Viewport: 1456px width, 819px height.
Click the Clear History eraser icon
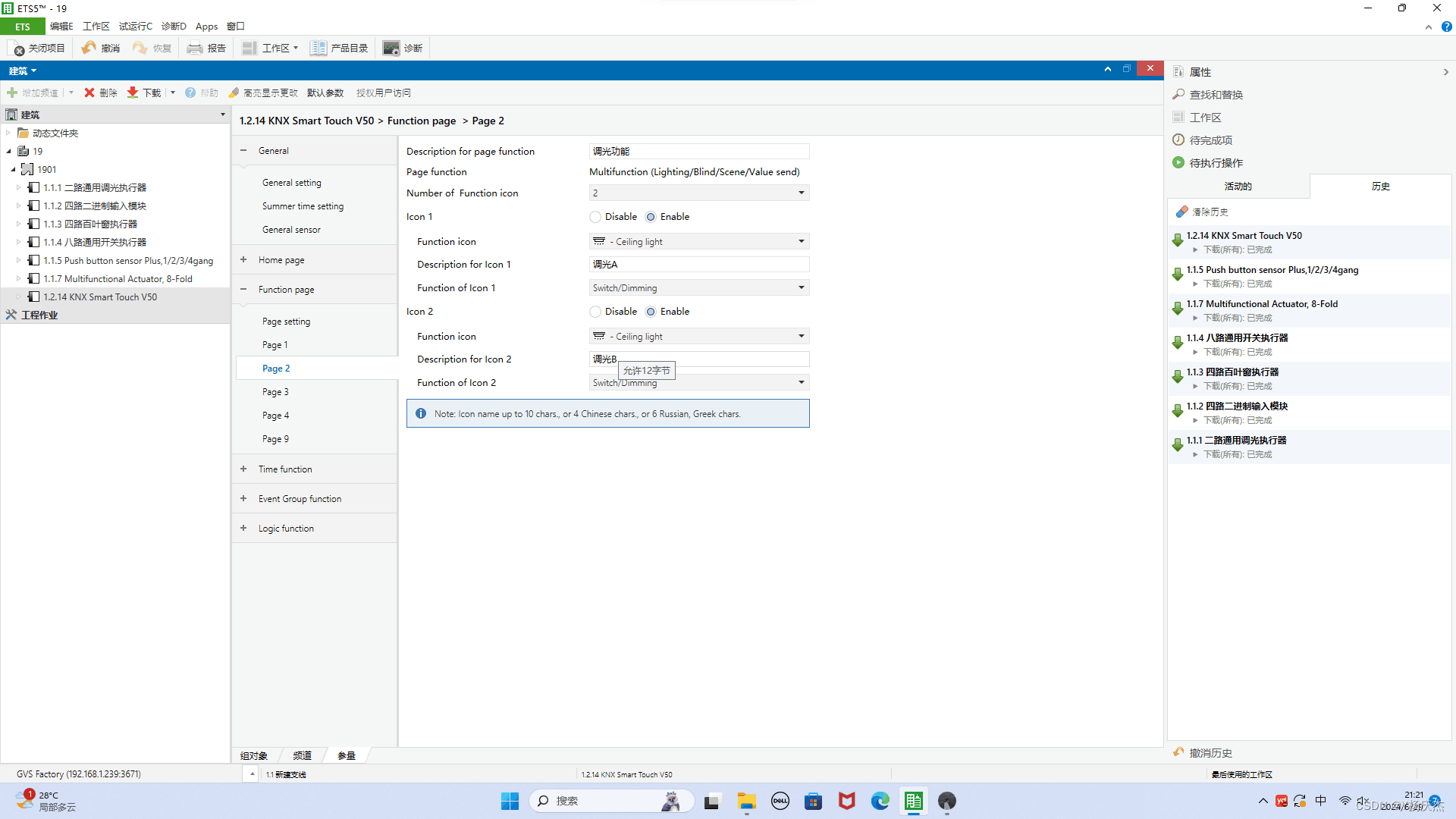1182,212
